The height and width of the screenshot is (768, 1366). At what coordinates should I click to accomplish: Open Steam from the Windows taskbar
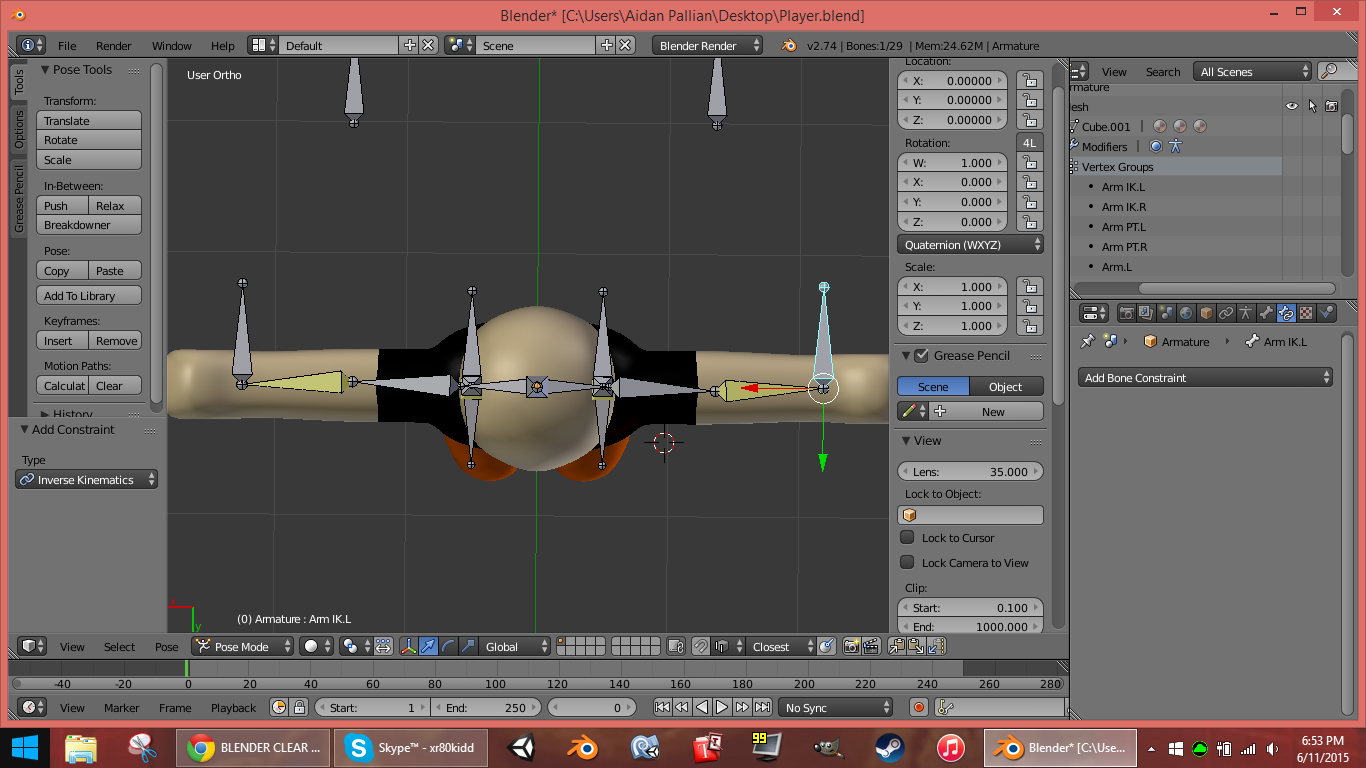(890, 747)
